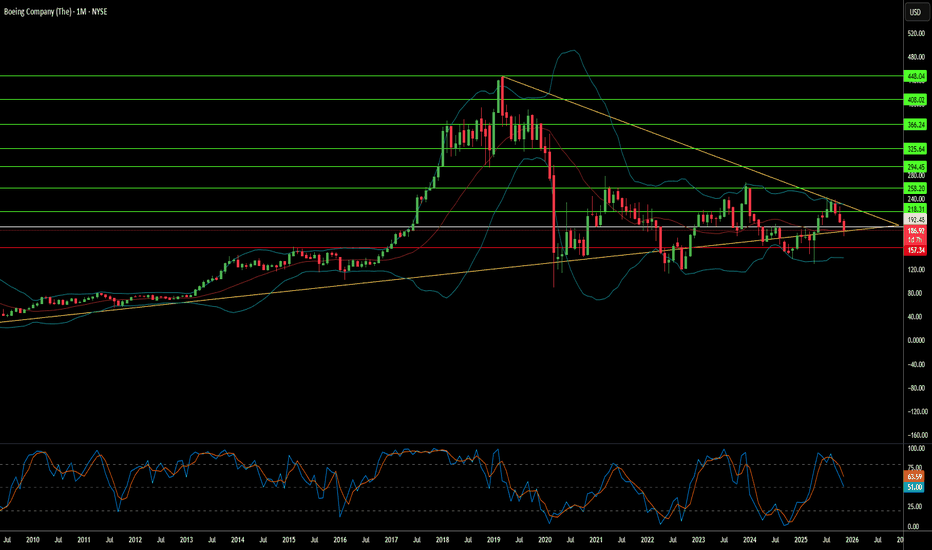Image resolution: width=932 pixels, height=550 pixels.
Task: Click the 2019 candlestick peak at trendline start
Action: click(501, 80)
